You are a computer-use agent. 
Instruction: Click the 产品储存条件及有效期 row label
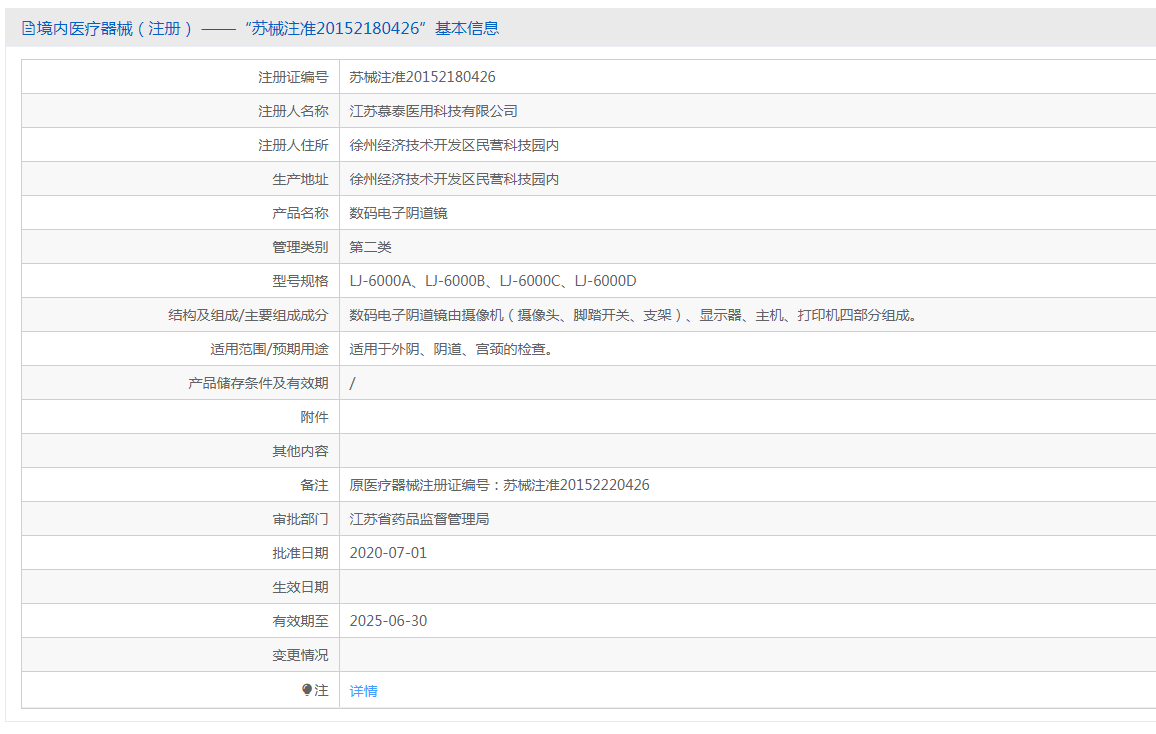pos(258,383)
